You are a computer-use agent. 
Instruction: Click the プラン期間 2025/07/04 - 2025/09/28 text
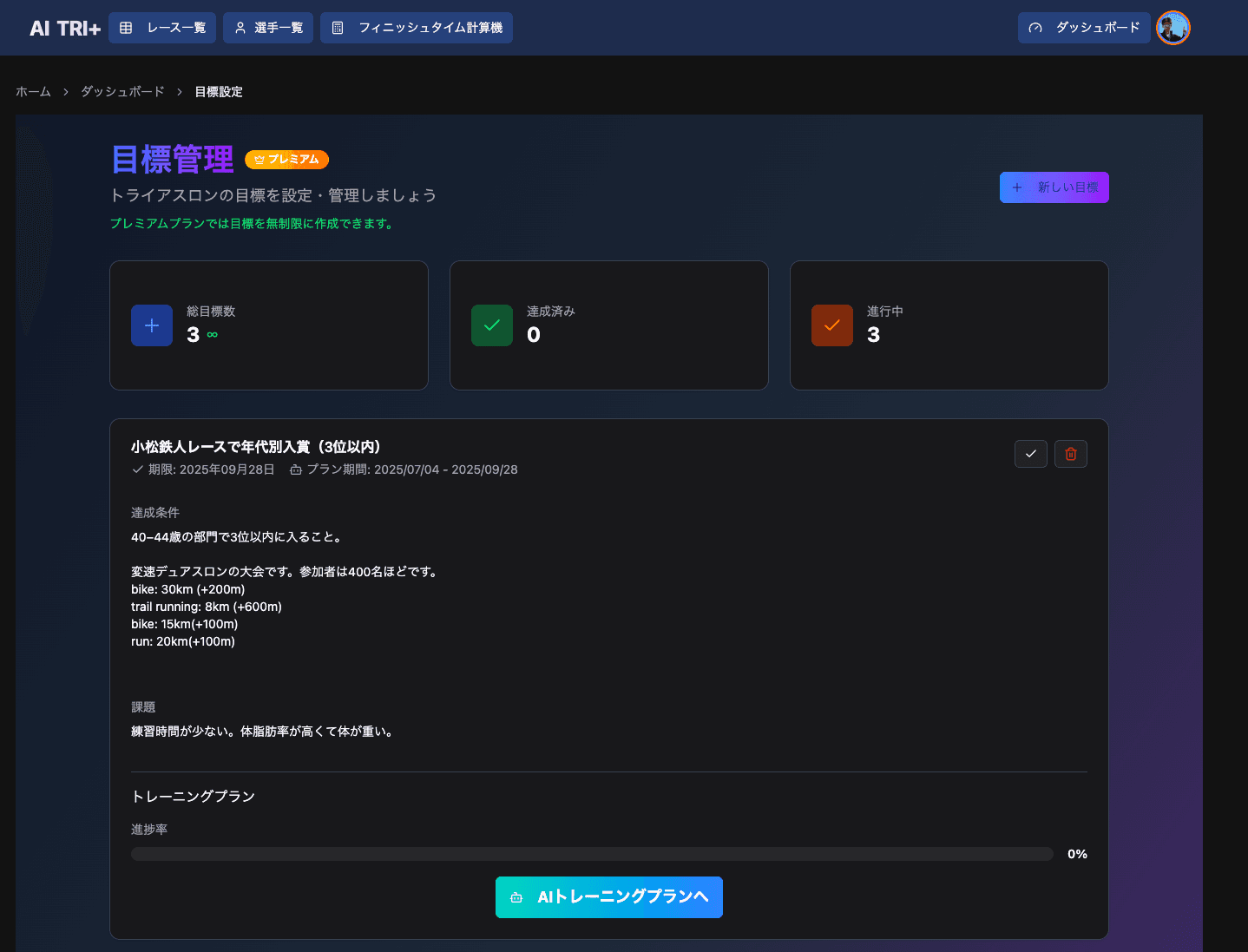click(412, 469)
